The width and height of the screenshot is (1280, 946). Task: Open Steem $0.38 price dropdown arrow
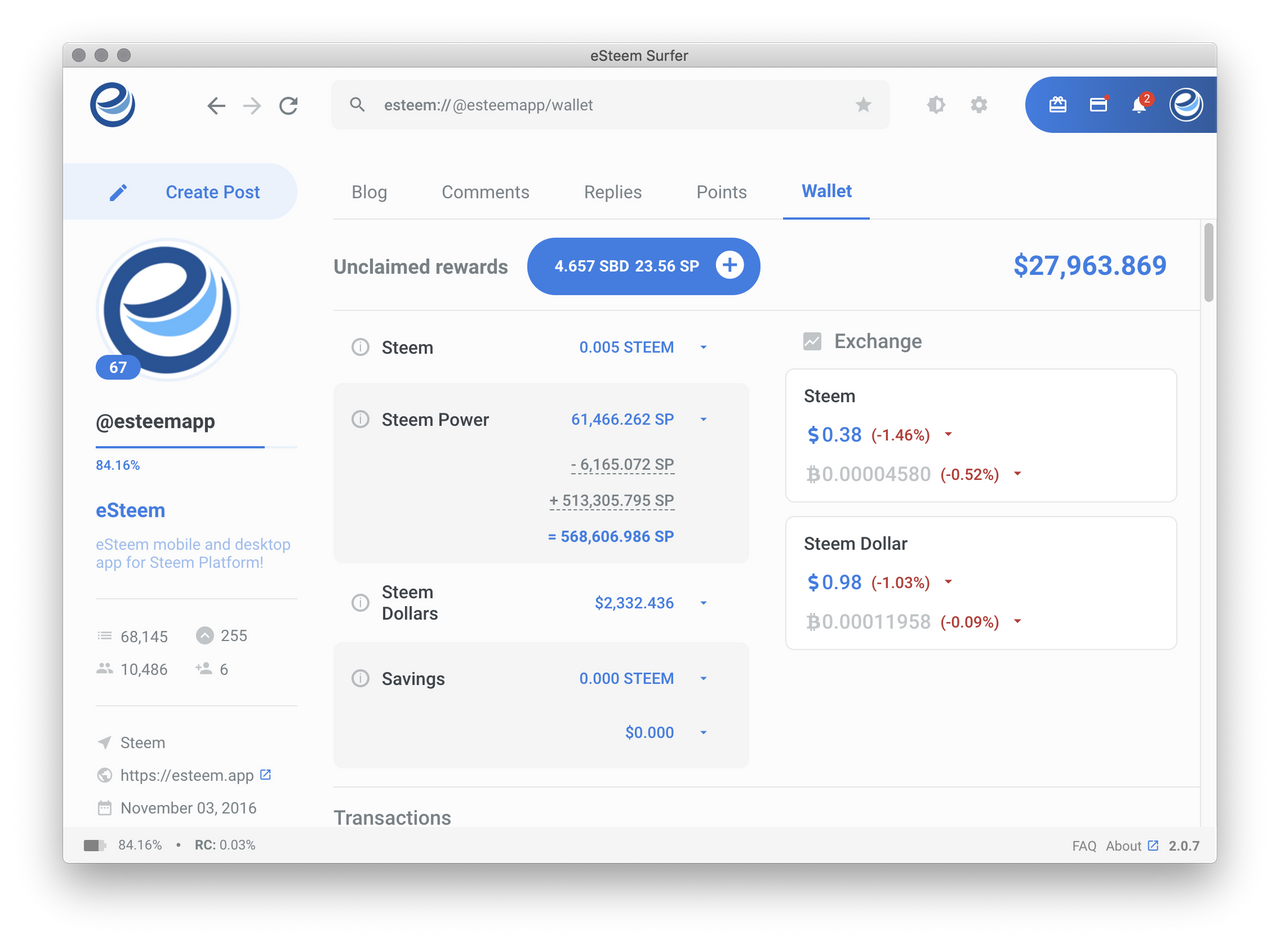948,435
